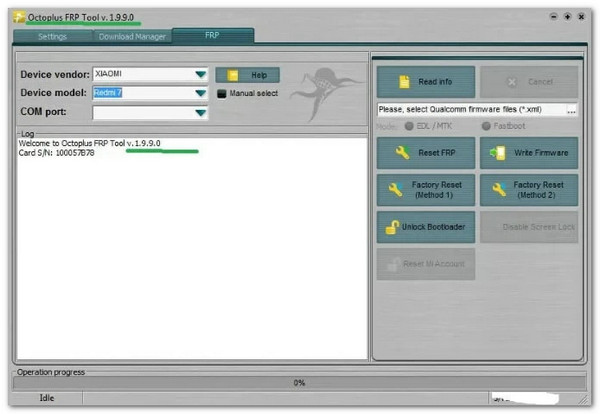Click the Unlock Bootloader button

(x=426, y=227)
